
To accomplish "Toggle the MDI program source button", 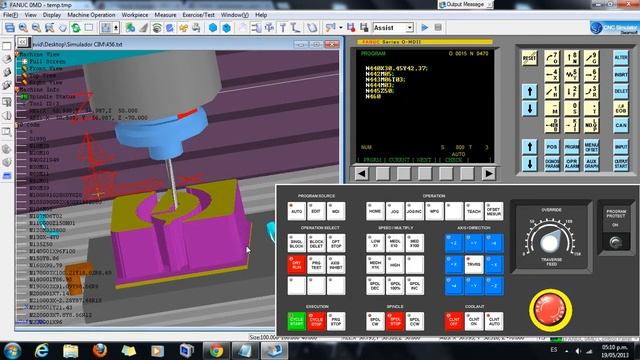I will [336, 211].
